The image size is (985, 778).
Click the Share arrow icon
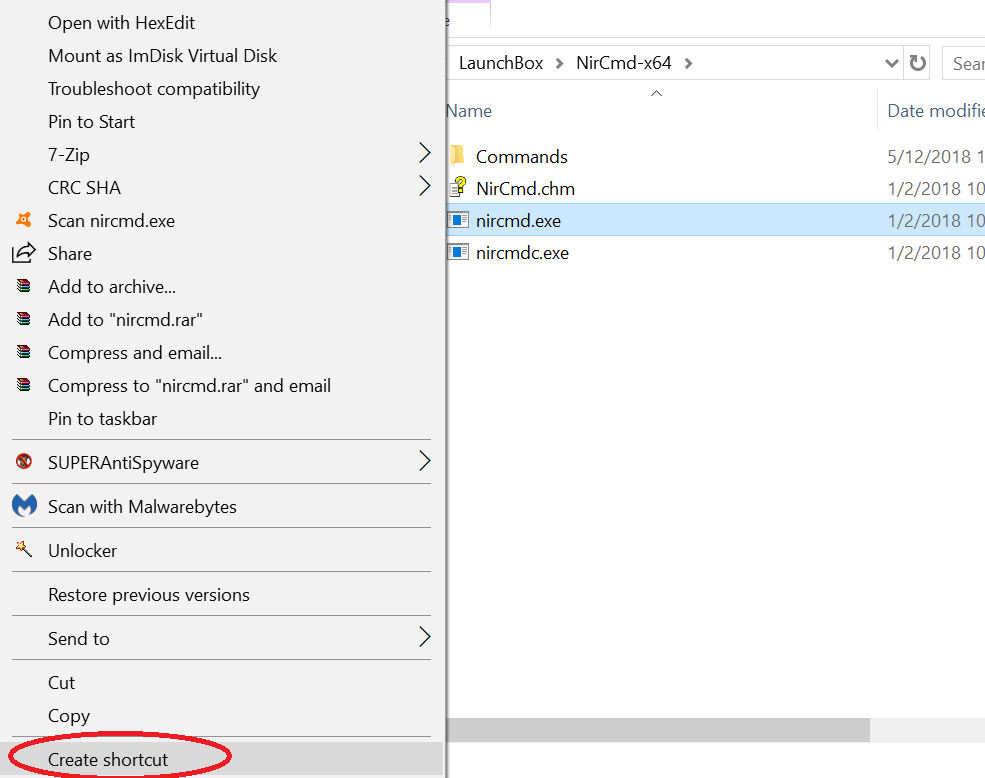point(24,253)
